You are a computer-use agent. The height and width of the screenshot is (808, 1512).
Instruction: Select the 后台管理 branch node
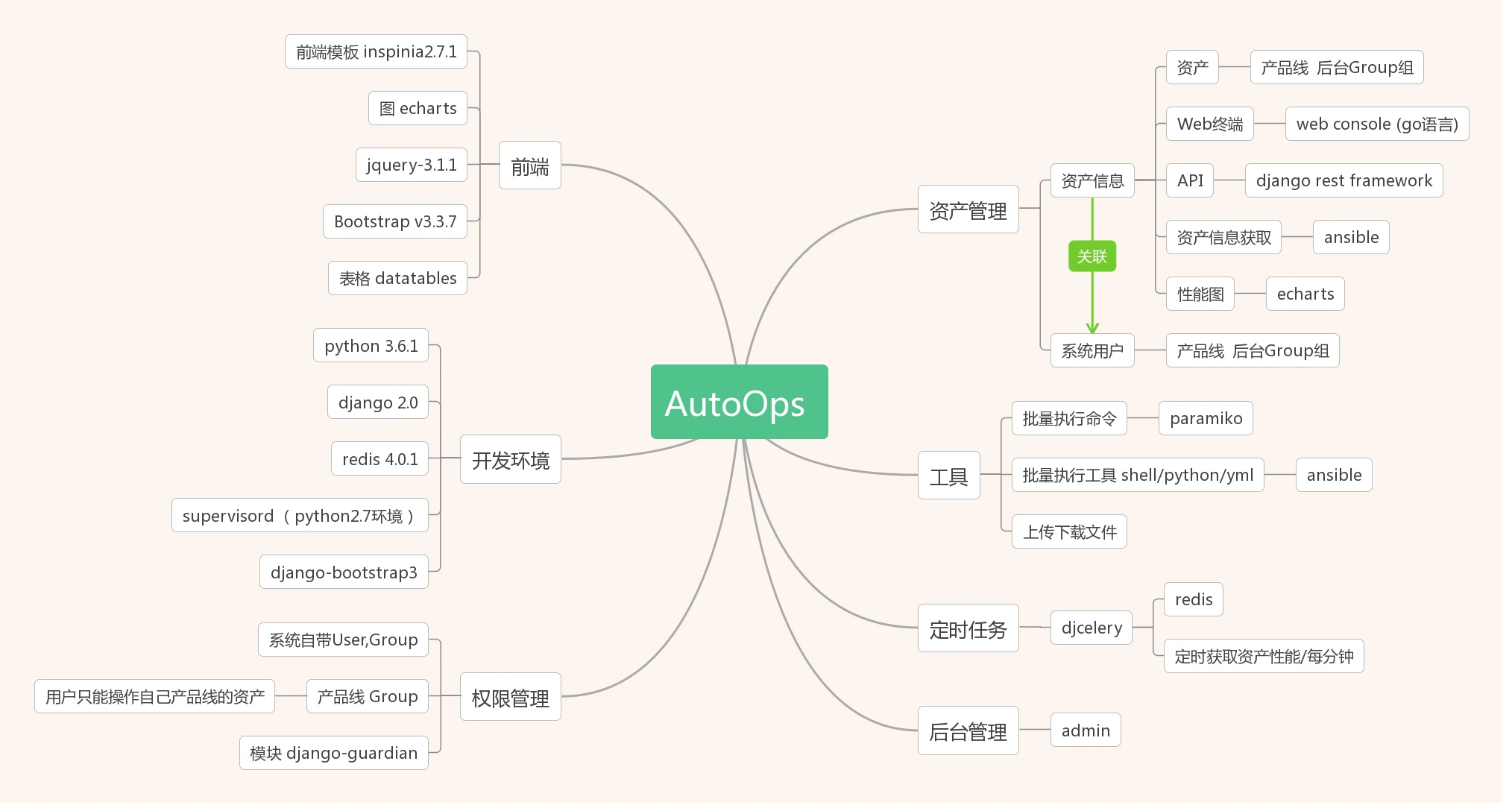coord(968,730)
